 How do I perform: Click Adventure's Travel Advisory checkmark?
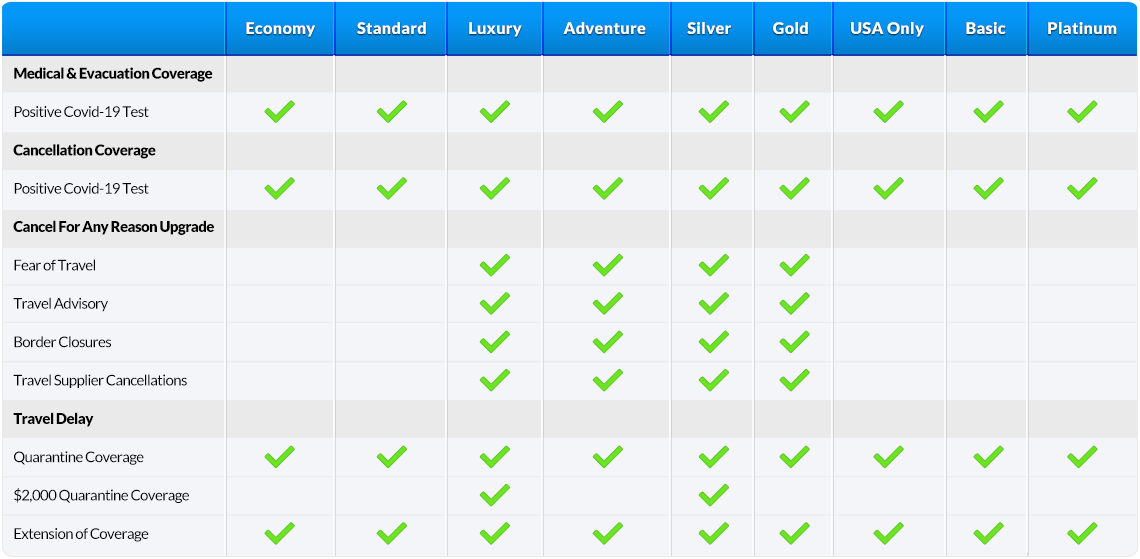tap(608, 303)
